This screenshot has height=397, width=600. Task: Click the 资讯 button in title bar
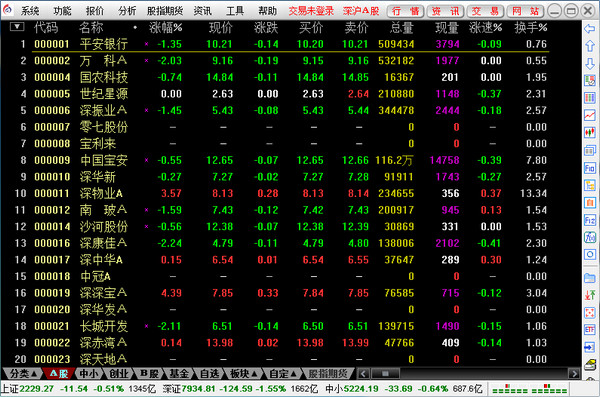pos(445,11)
